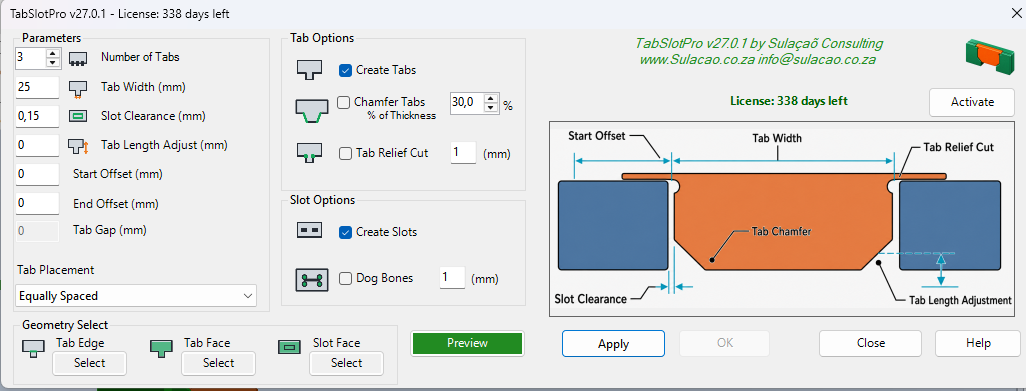Image resolution: width=1026 pixels, height=391 pixels.
Task: Click the 'Tab Placement' label
Action: click(56, 269)
